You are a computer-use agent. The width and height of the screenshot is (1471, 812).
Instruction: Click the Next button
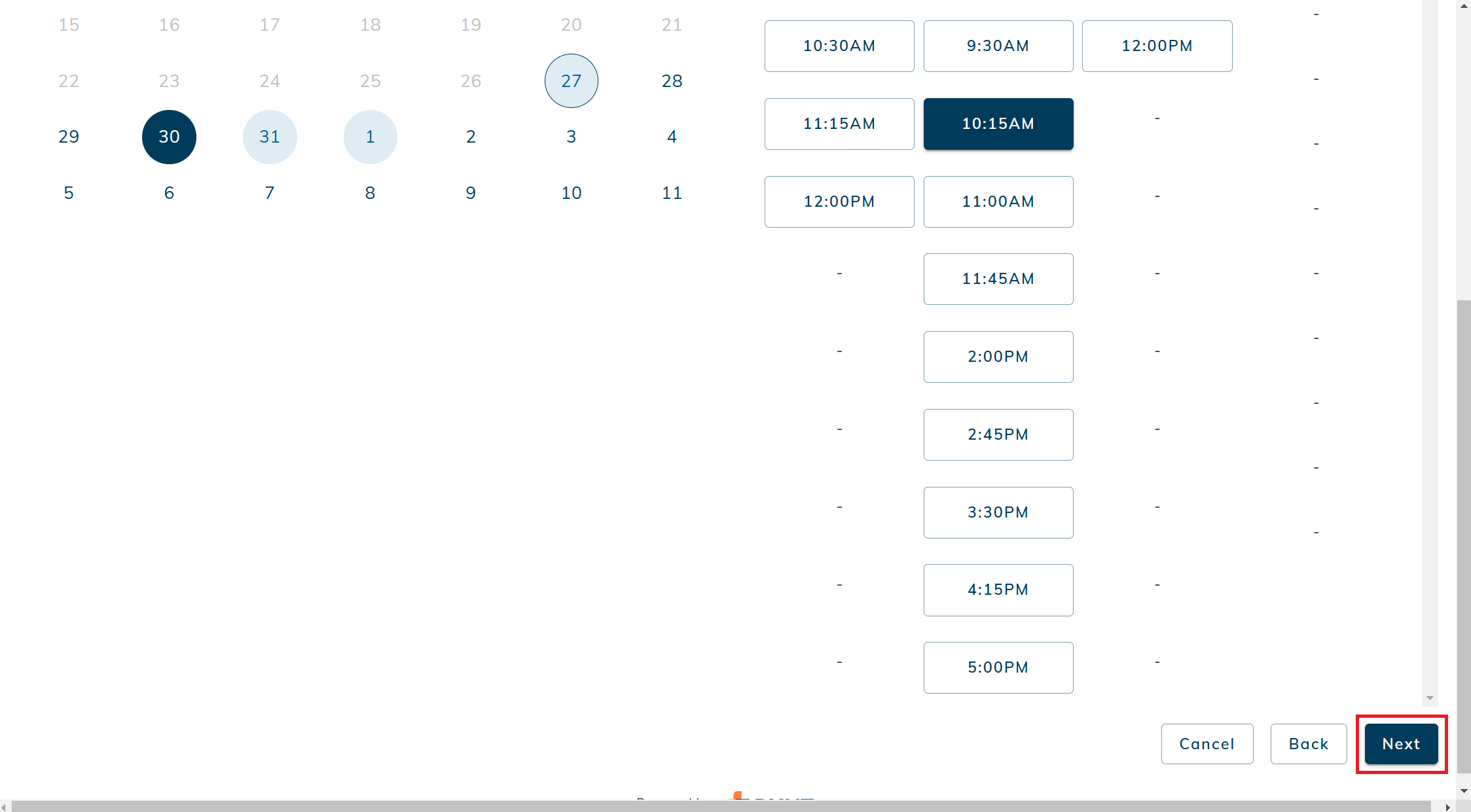pos(1401,744)
